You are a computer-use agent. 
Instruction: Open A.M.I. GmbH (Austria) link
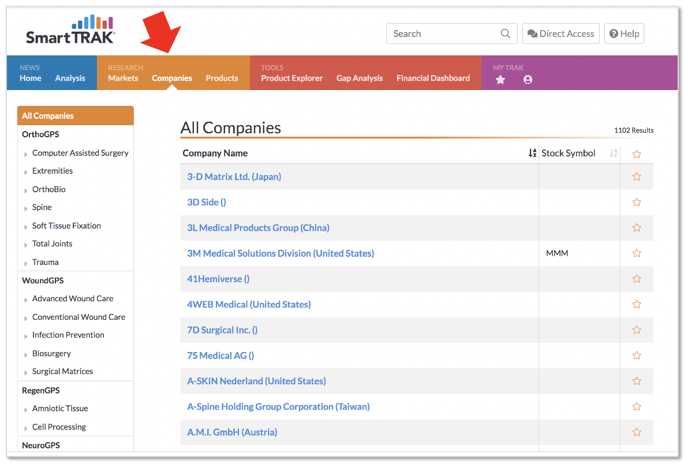[x=232, y=432]
